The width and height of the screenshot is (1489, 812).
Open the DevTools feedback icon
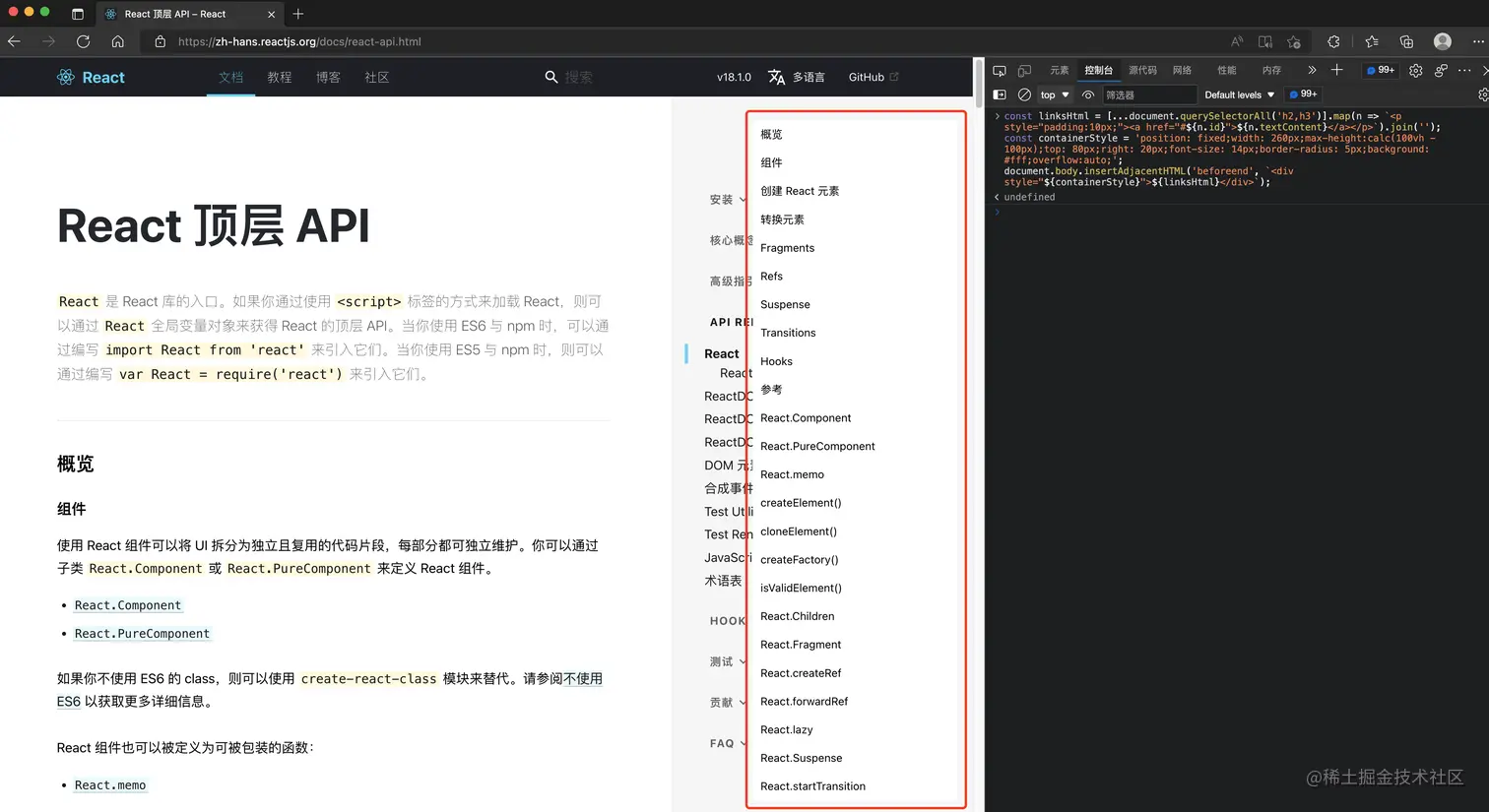coord(1441,71)
